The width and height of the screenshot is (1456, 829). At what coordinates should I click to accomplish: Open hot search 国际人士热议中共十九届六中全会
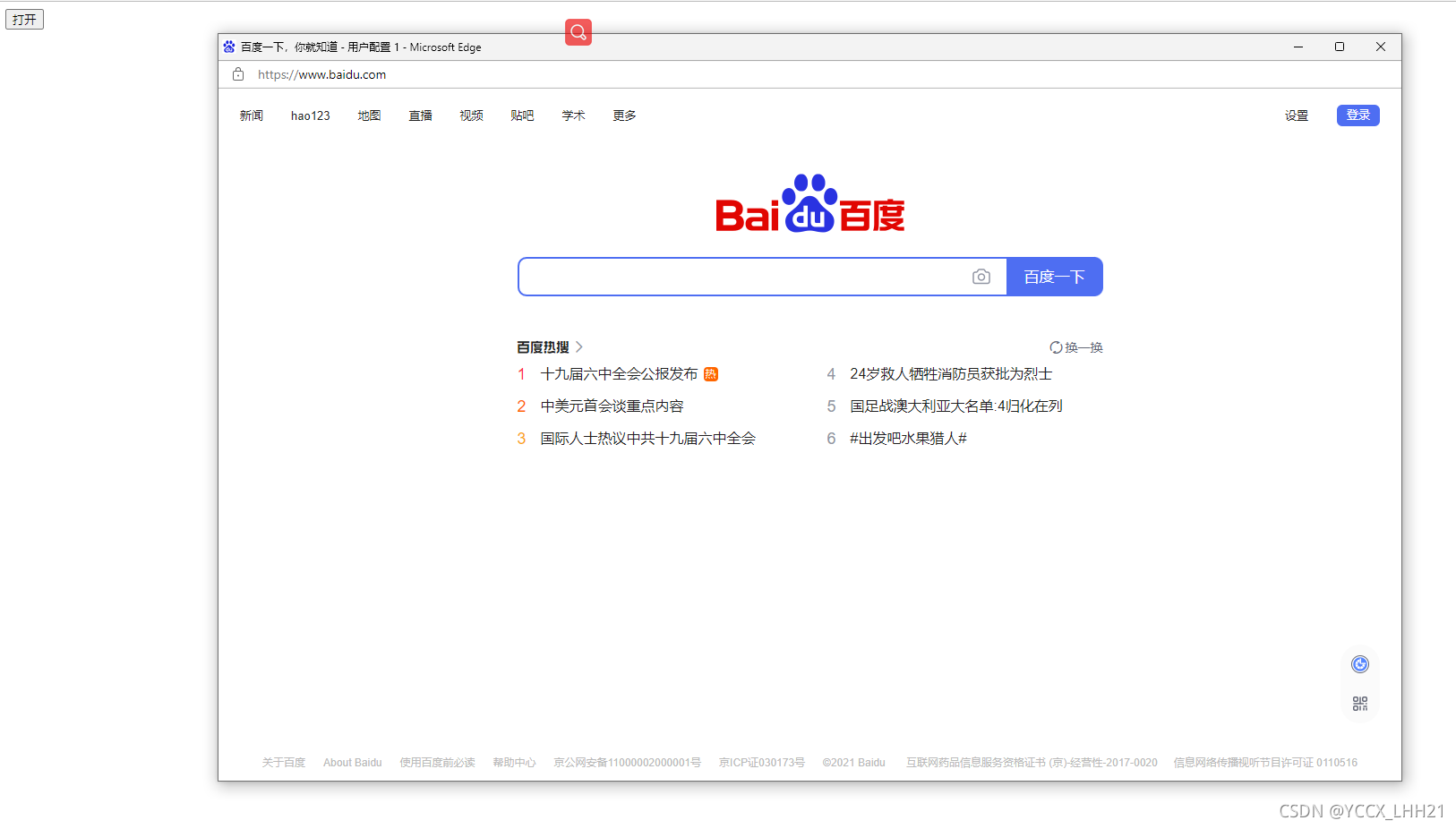point(647,439)
